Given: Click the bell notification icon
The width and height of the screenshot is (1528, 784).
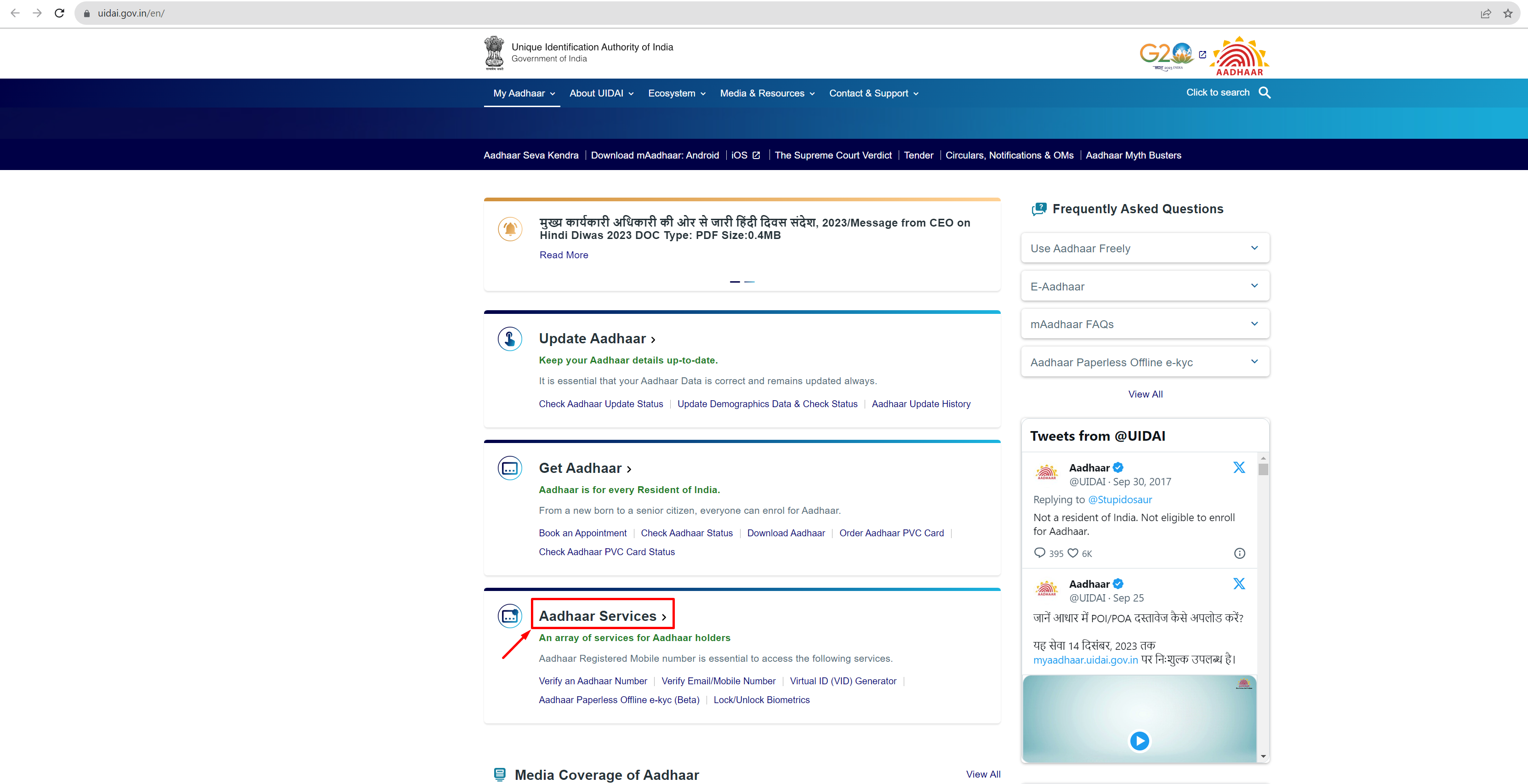Looking at the screenshot, I should click(510, 229).
